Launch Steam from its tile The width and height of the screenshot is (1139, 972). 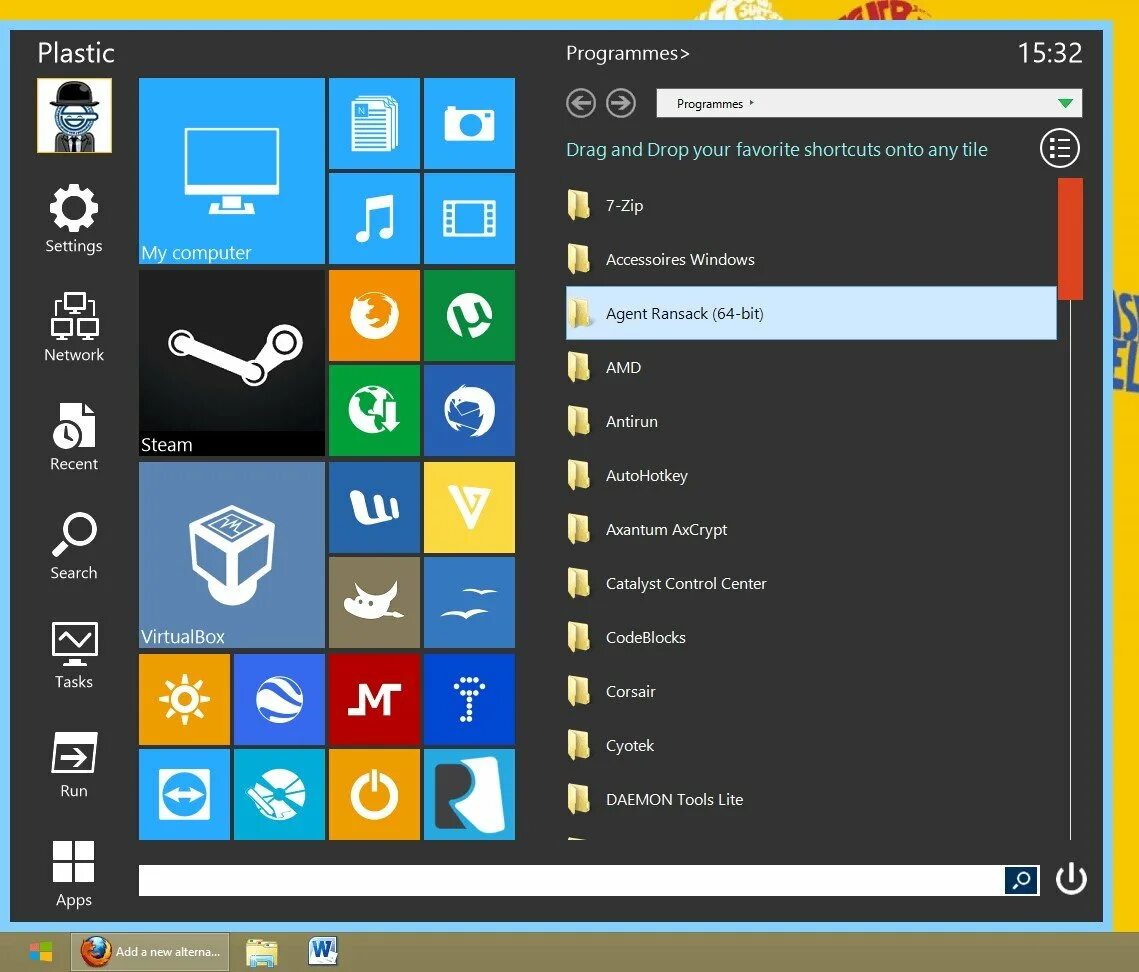pos(231,363)
